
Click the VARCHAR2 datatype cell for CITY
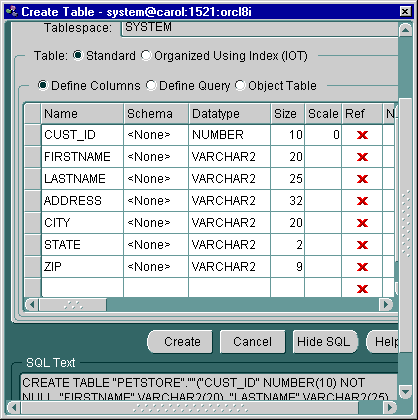(230, 223)
